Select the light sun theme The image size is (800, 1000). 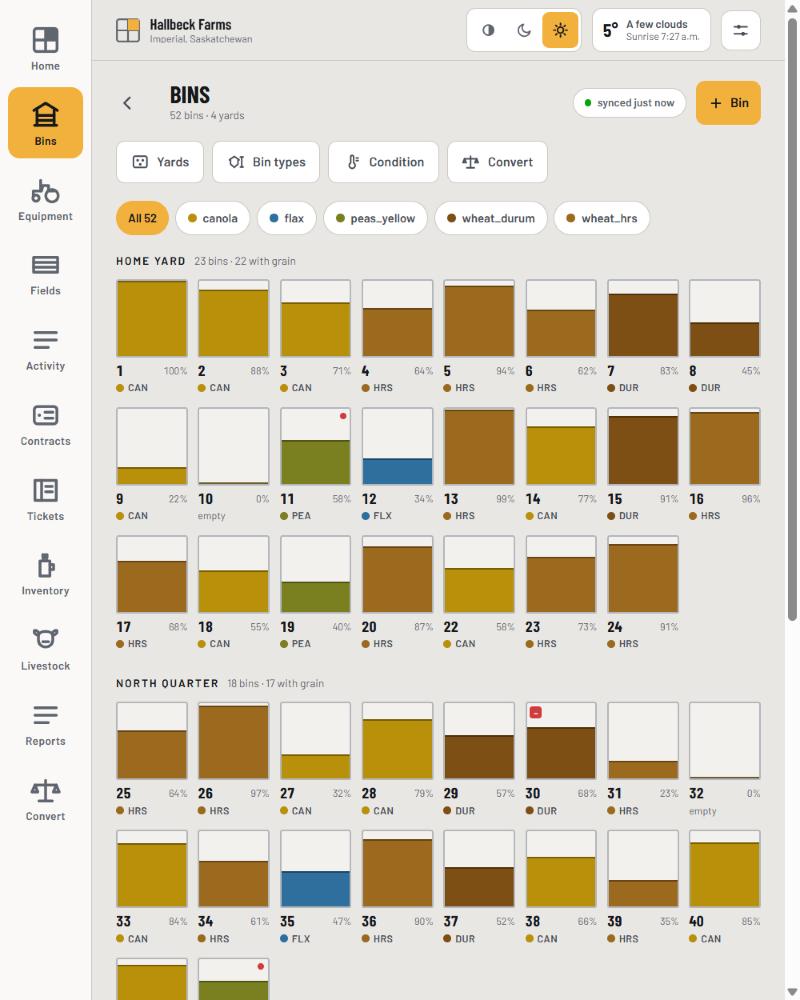point(560,30)
